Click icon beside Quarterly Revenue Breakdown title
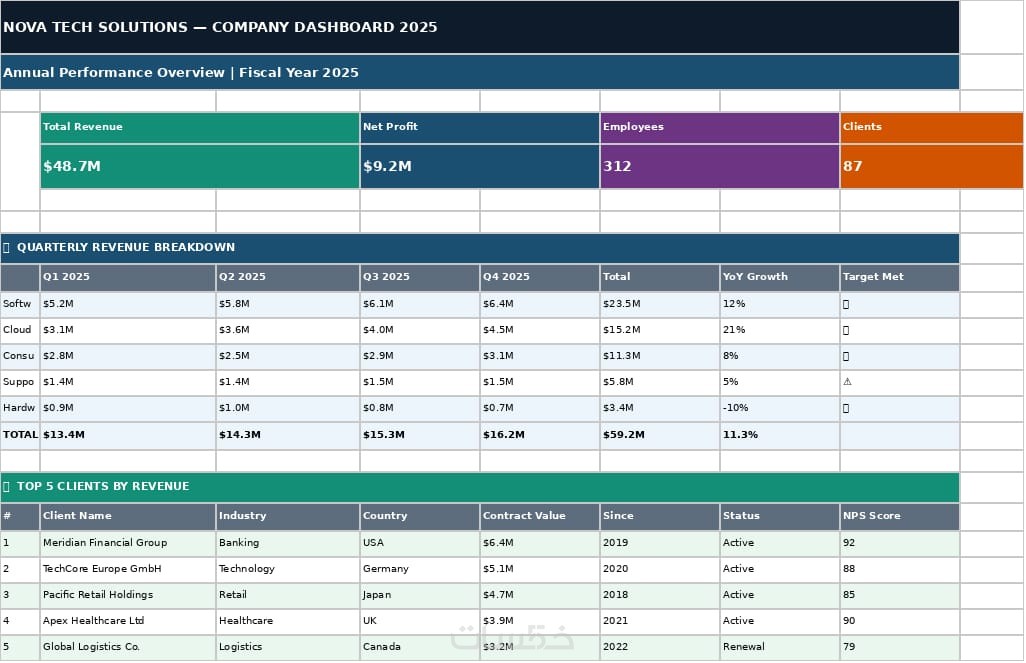The height and width of the screenshot is (663, 1026). (7, 248)
